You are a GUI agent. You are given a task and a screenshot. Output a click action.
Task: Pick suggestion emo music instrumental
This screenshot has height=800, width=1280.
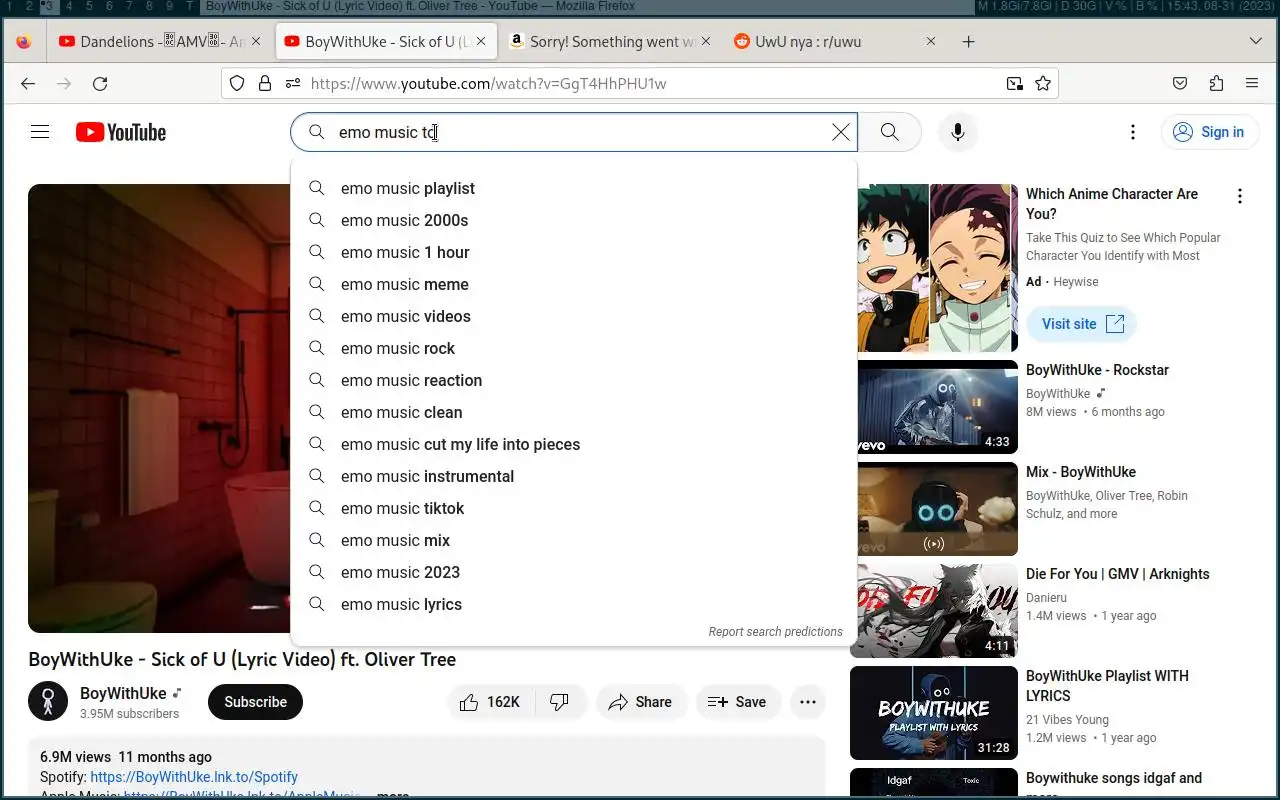pyautogui.click(x=574, y=476)
